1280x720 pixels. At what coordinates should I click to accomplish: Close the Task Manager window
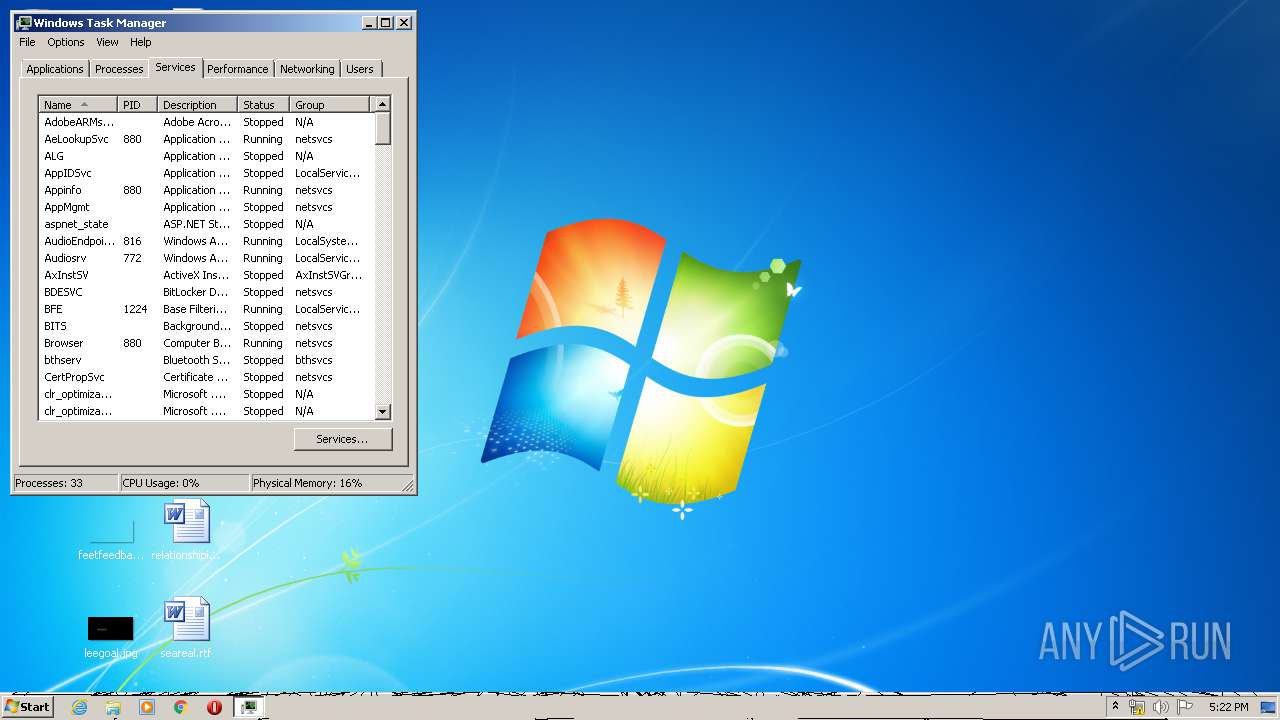click(404, 22)
